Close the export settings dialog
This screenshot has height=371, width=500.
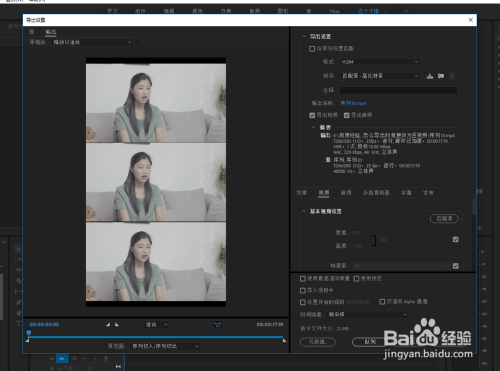pyautogui.click(x=470, y=20)
